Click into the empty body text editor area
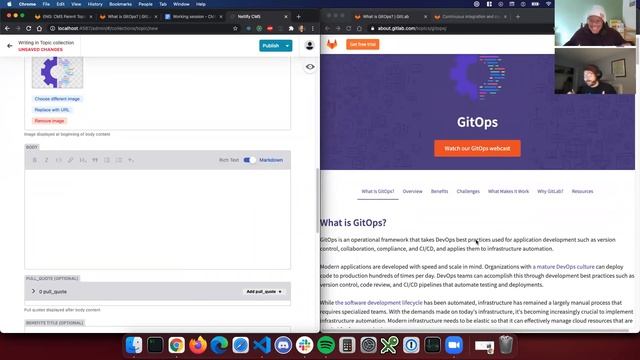 tap(158, 219)
